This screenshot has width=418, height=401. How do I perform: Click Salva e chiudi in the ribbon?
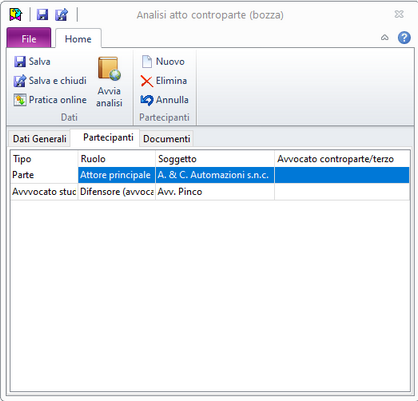50,81
